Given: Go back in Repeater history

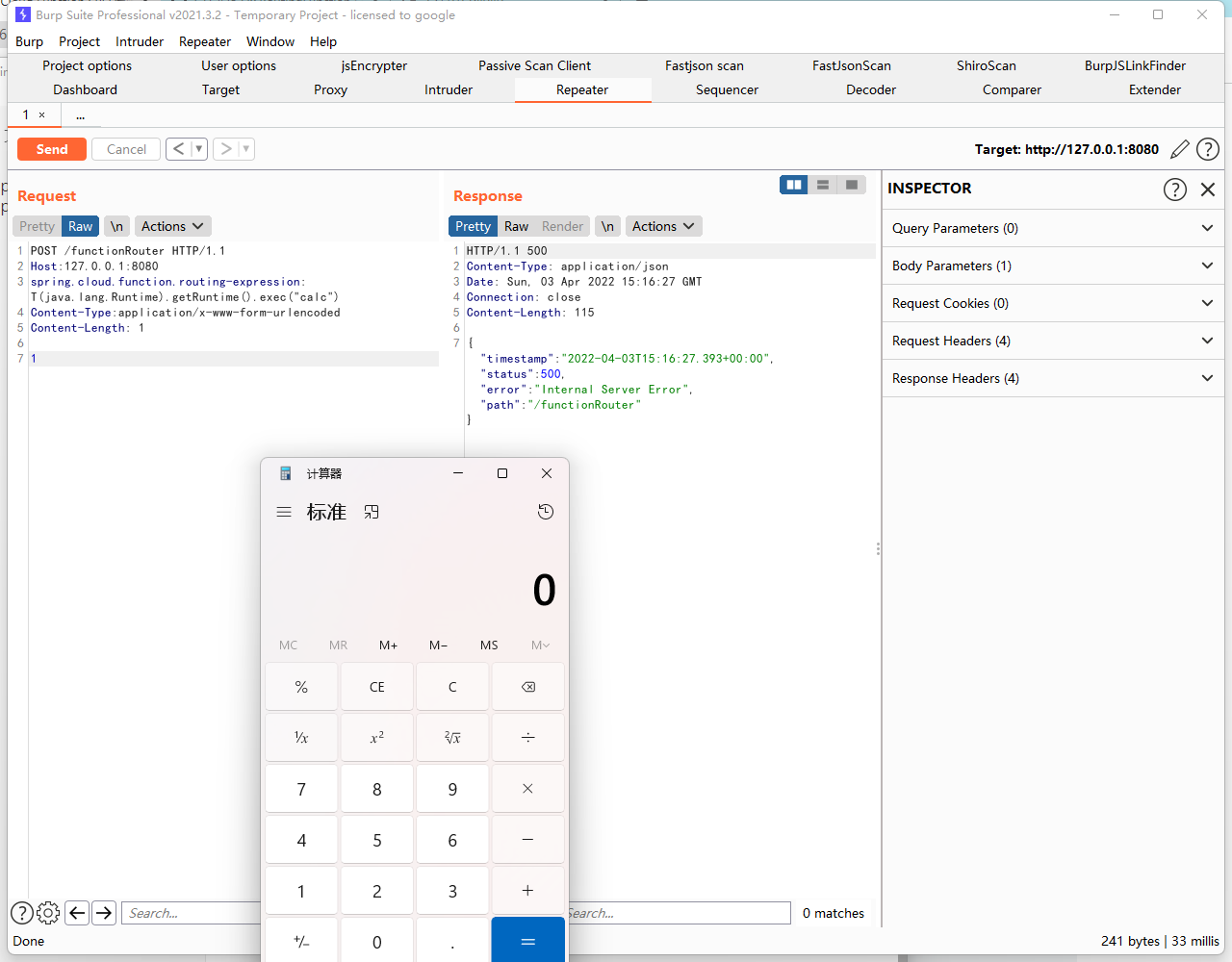Looking at the screenshot, I should pos(178,149).
